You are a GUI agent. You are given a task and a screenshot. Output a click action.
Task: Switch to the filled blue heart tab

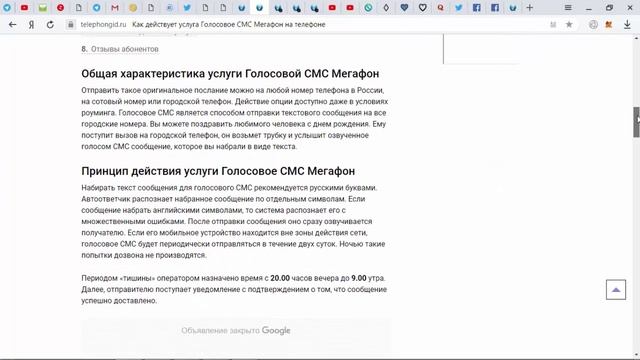click(404, 7)
